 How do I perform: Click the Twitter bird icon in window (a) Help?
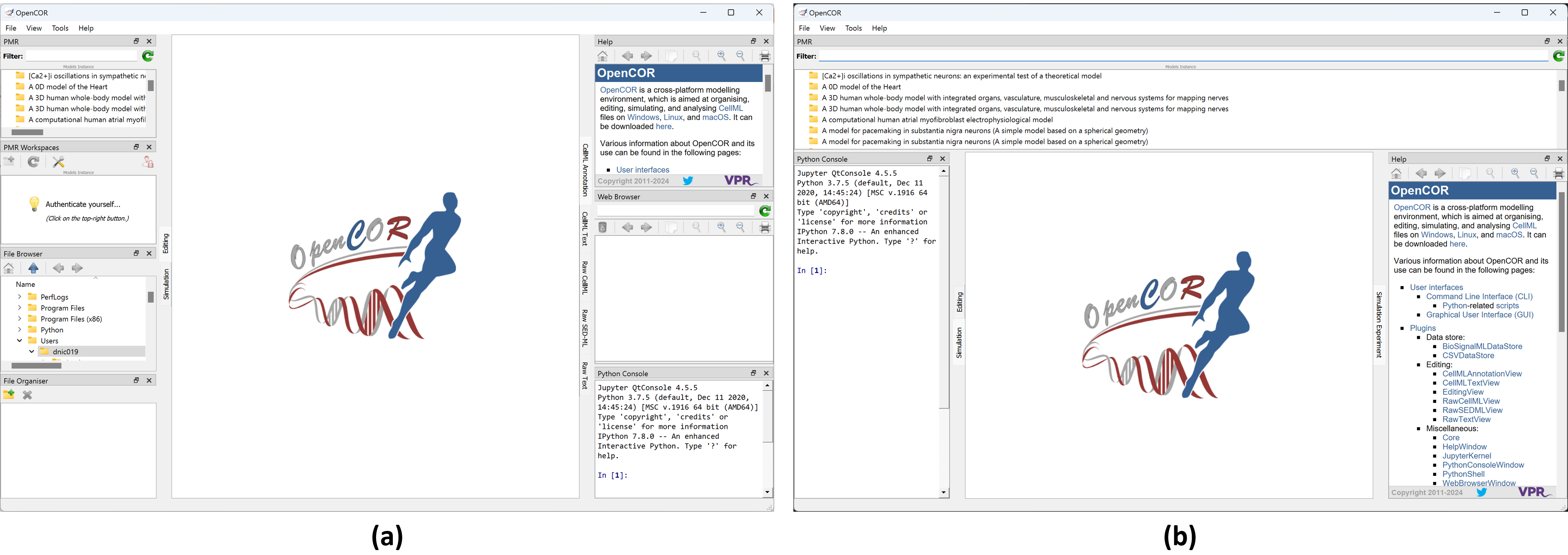click(688, 181)
